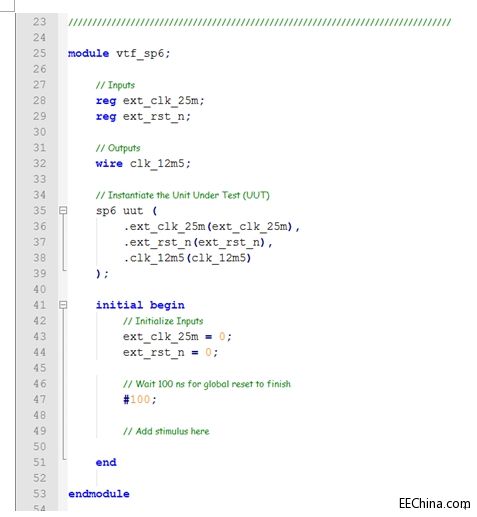Screen dimensions: 477x517
Task: Click the slash comment divider on line 23
Action: tap(259, 22)
